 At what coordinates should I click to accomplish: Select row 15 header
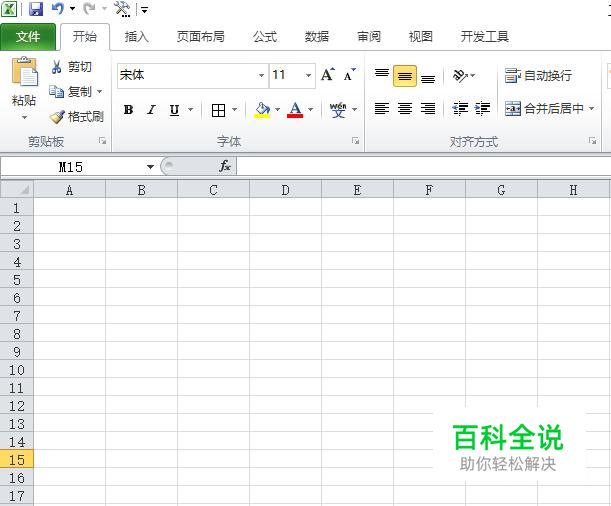point(17,460)
